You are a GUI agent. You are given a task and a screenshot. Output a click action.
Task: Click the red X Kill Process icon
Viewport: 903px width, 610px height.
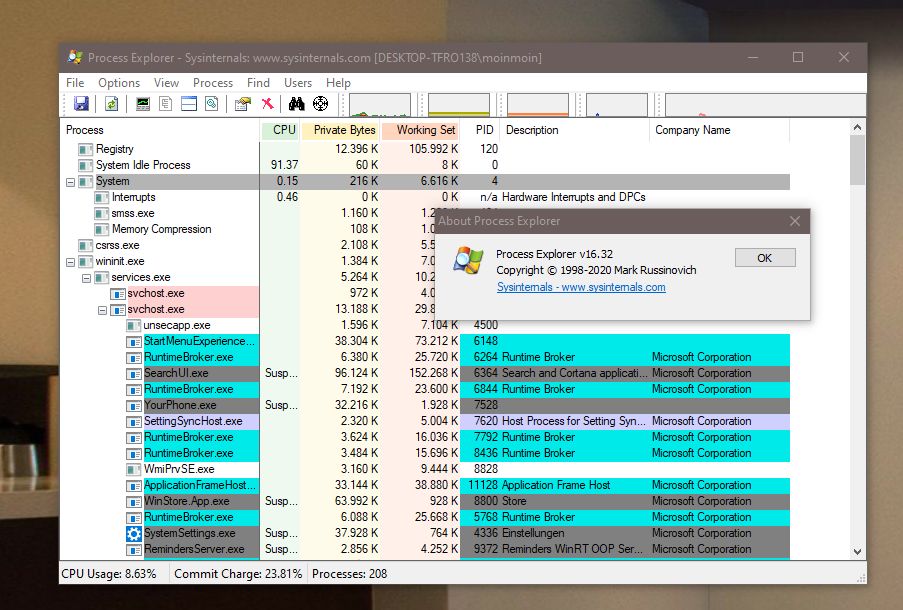tap(267, 104)
